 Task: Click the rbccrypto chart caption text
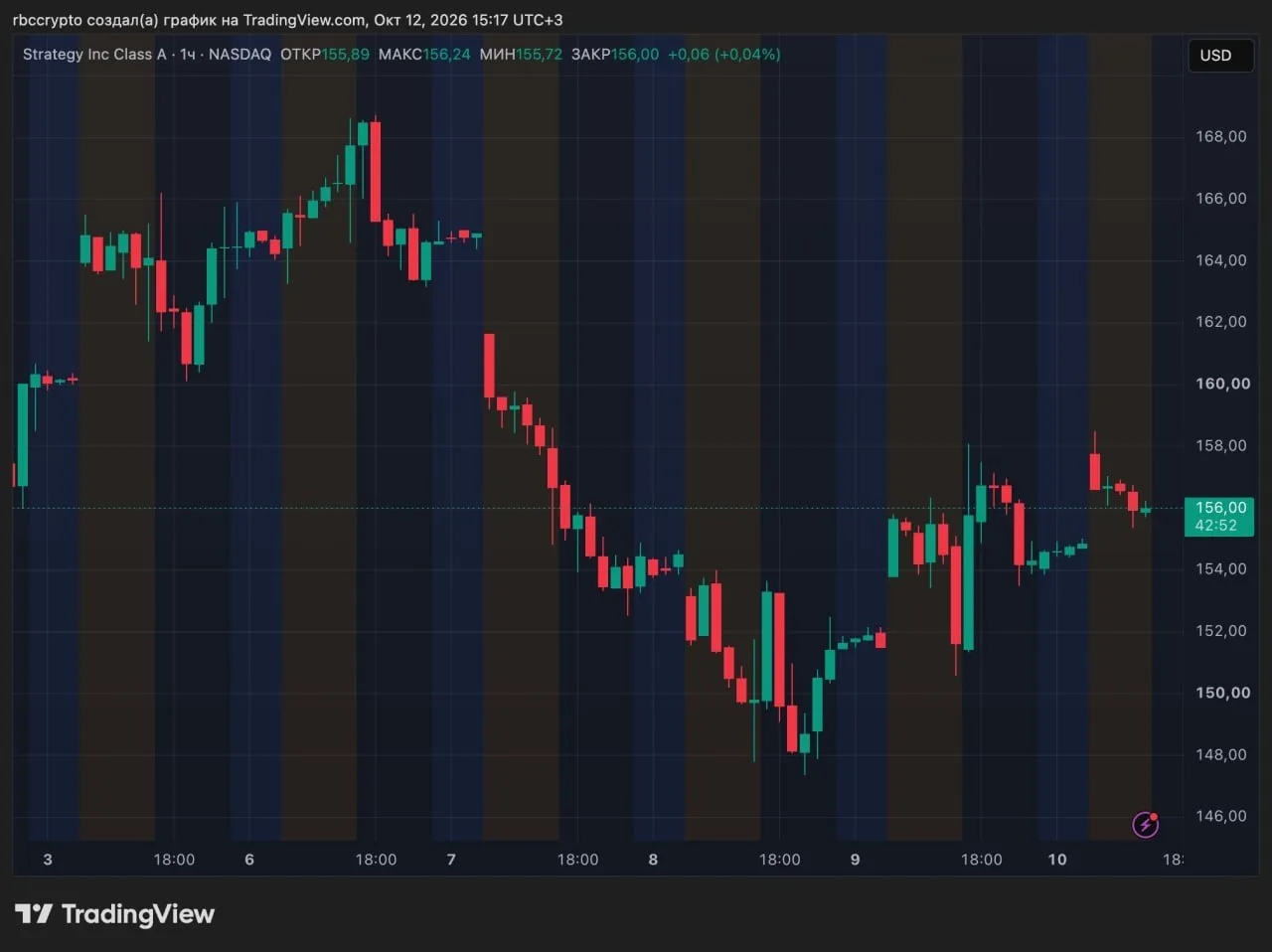[287, 20]
